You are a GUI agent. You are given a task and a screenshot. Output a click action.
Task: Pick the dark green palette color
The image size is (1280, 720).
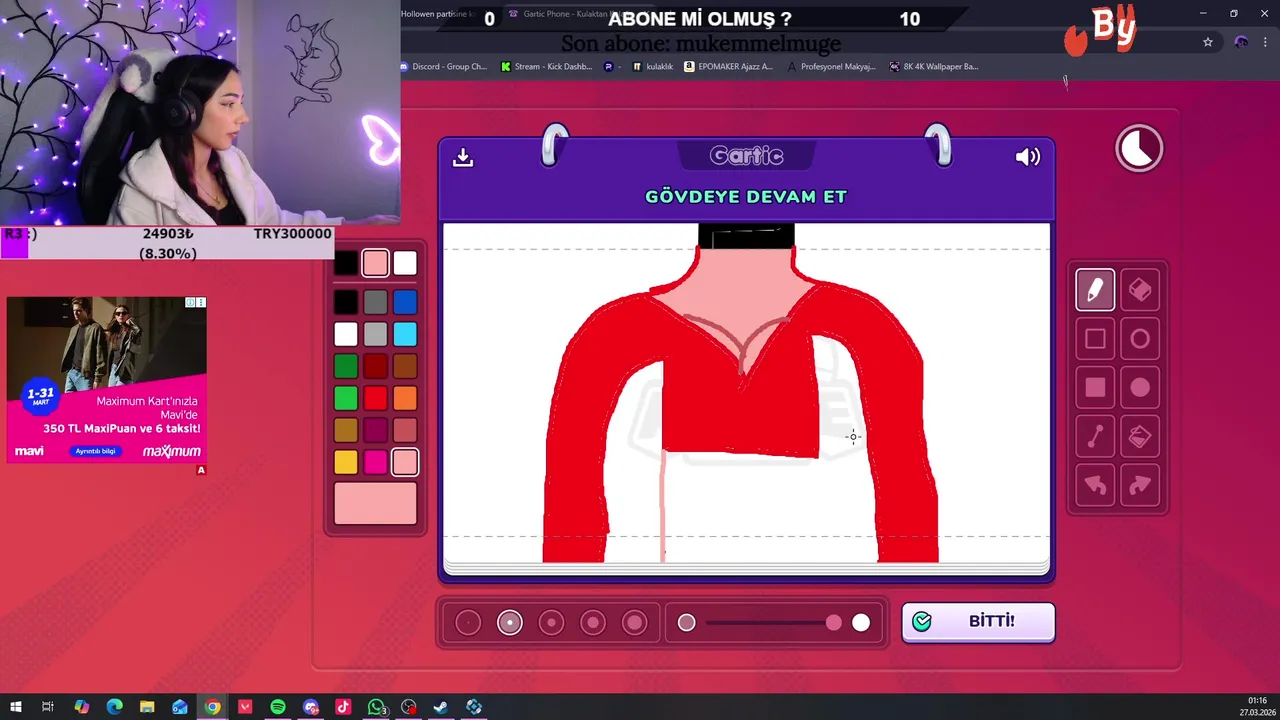[x=345, y=366]
